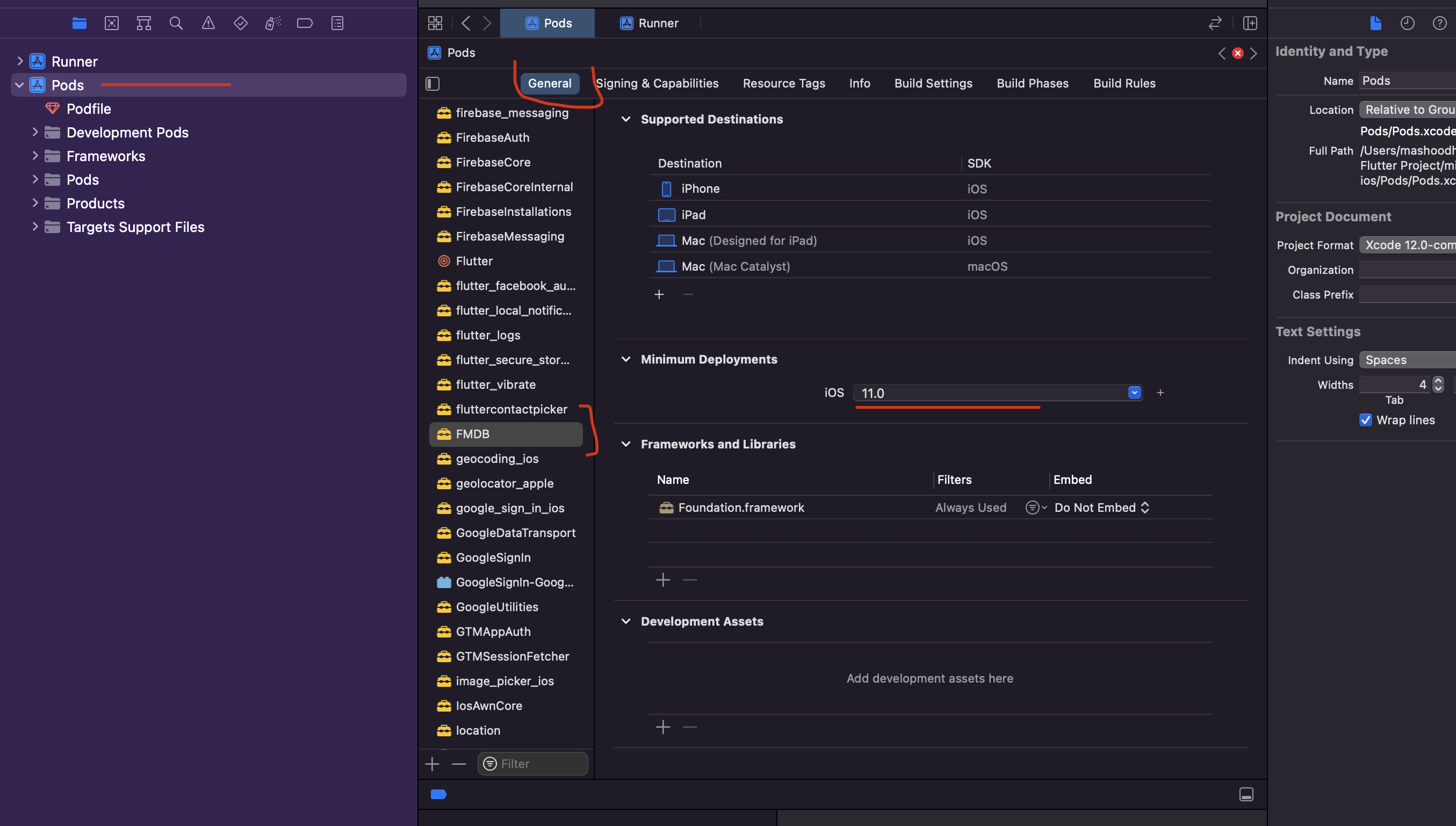
Task: Open the Source Control navigator
Action: pos(112,23)
